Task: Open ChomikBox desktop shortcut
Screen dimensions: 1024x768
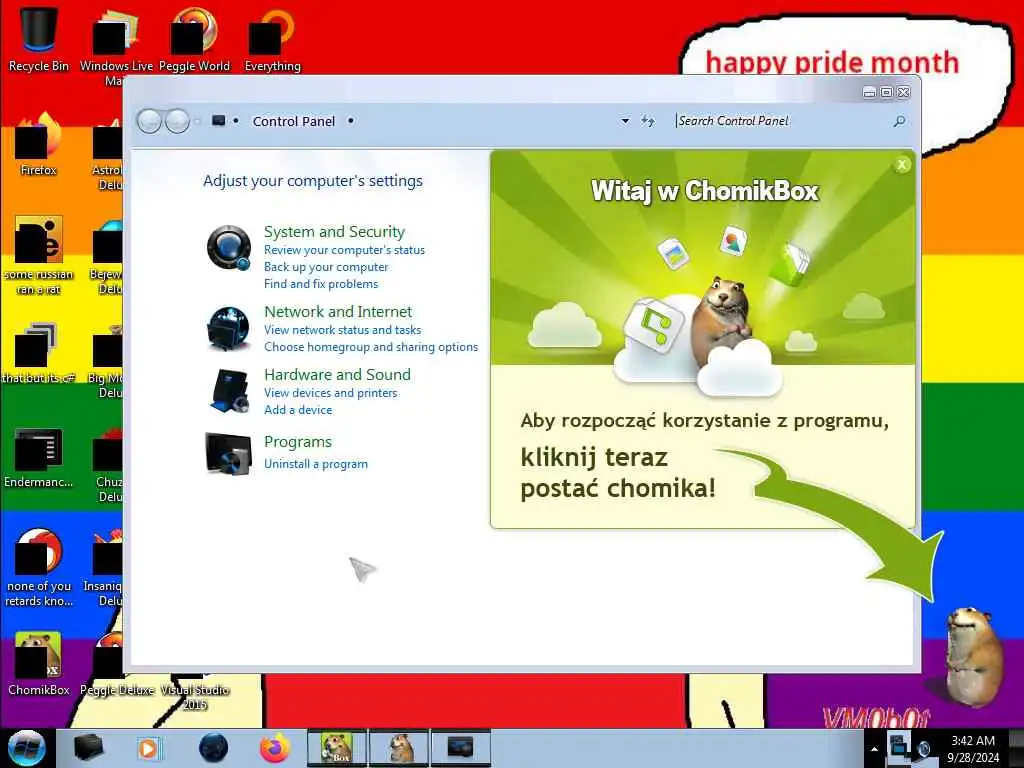Action: 39,664
